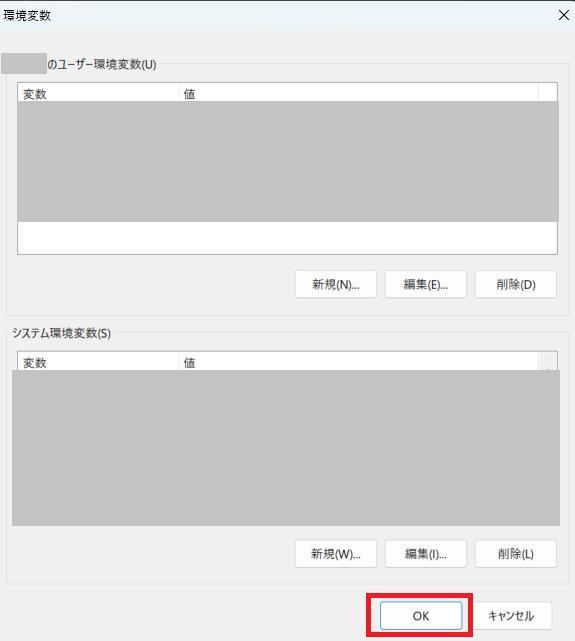Sort user variables by 変数 column header
The height and width of the screenshot is (641, 575).
(98, 93)
